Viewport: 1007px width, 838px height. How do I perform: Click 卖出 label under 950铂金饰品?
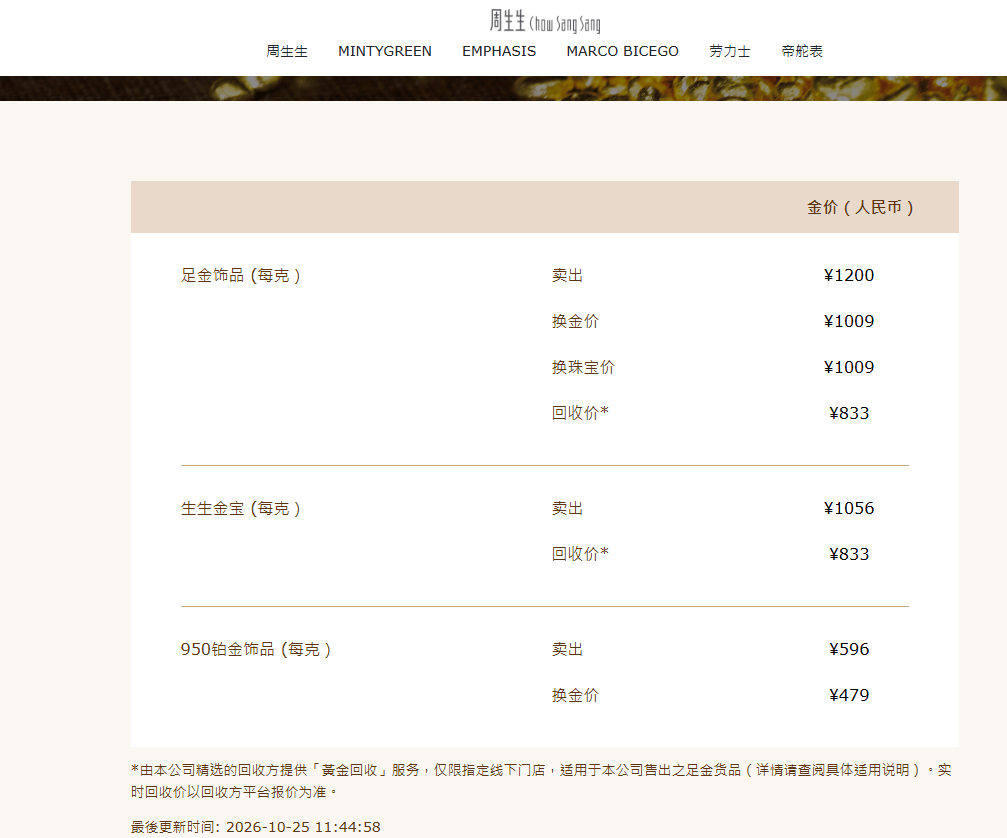pyautogui.click(x=567, y=649)
